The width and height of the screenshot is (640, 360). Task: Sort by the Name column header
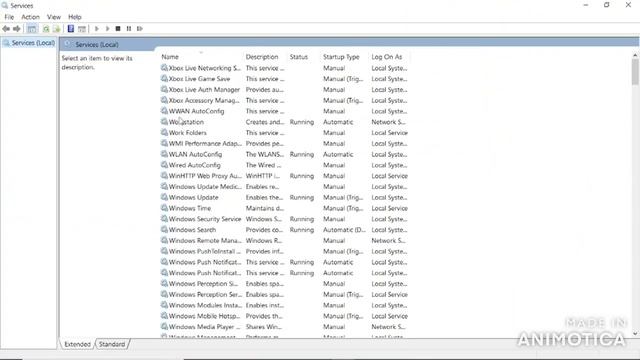click(x=201, y=57)
